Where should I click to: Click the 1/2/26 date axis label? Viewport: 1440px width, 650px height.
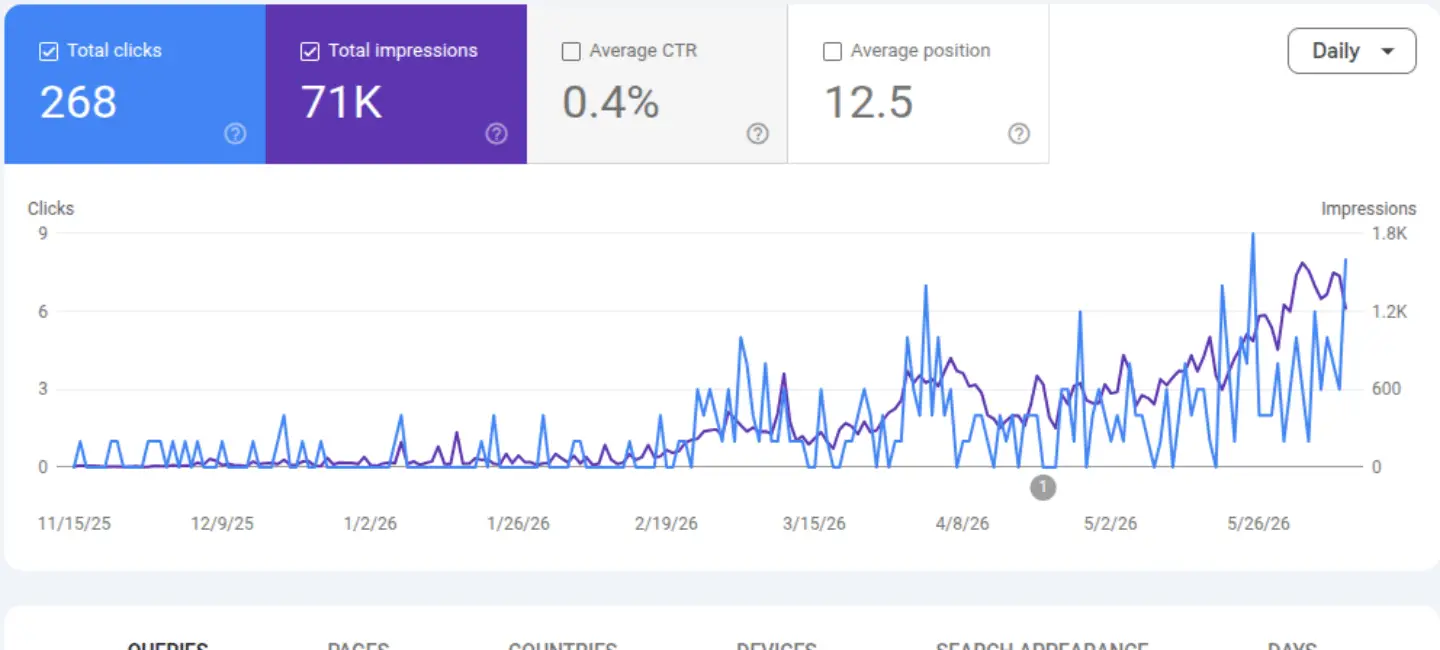(x=370, y=524)
